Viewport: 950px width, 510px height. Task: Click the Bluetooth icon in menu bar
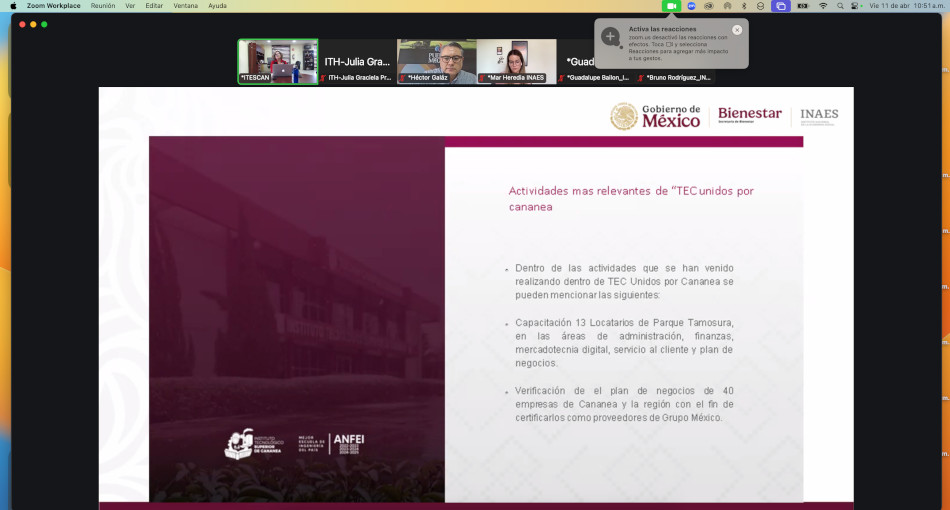click(743, 5)
